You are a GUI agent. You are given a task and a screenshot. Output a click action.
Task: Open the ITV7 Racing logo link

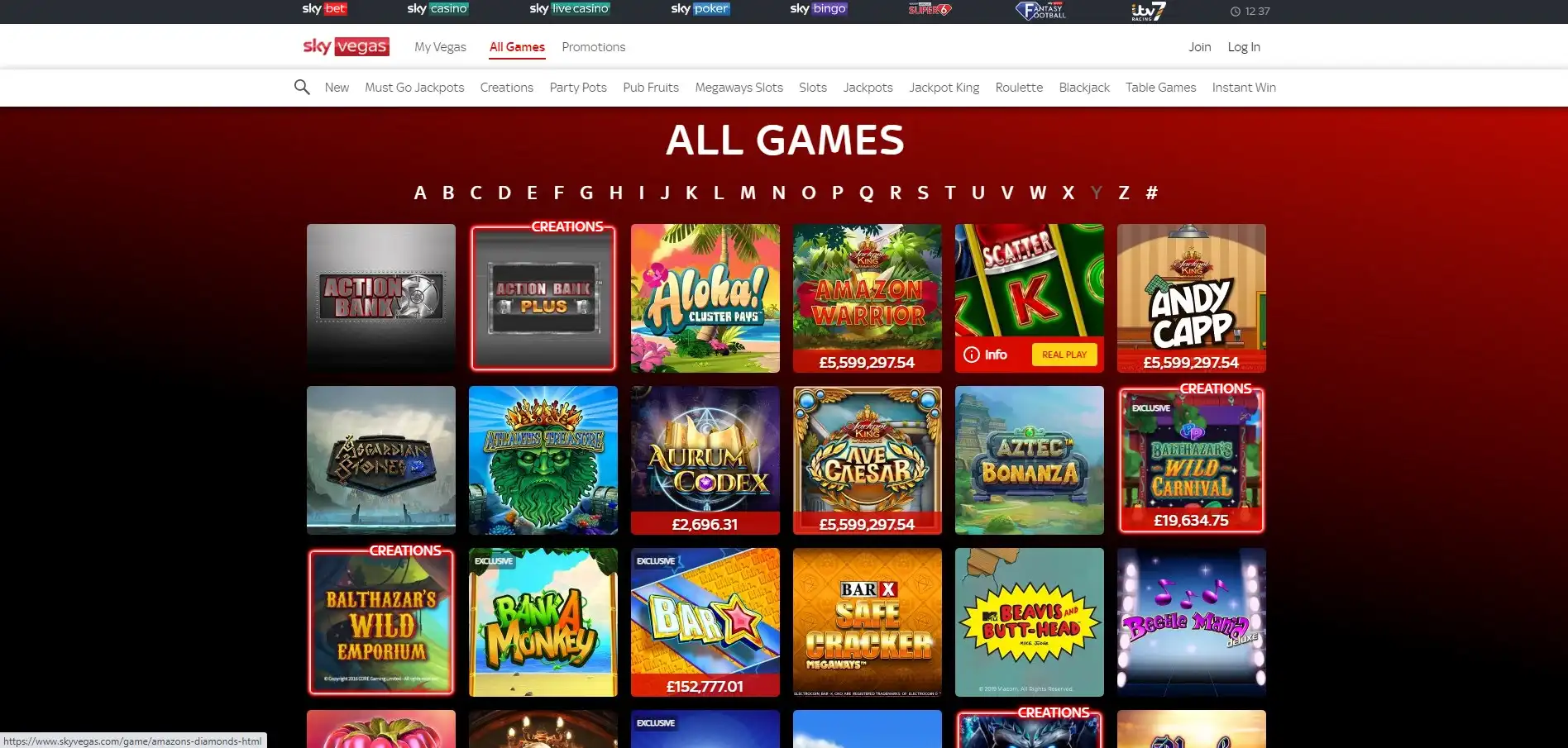click(1148, 11)
